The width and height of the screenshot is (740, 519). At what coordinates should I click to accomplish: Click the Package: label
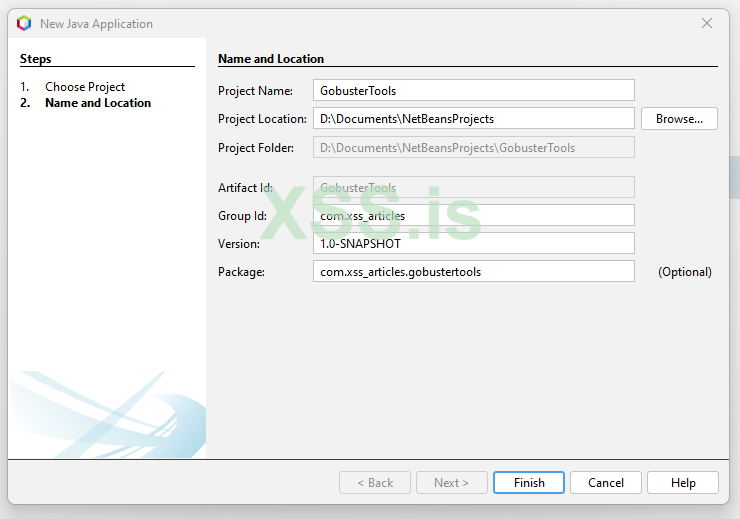[241, 272]
